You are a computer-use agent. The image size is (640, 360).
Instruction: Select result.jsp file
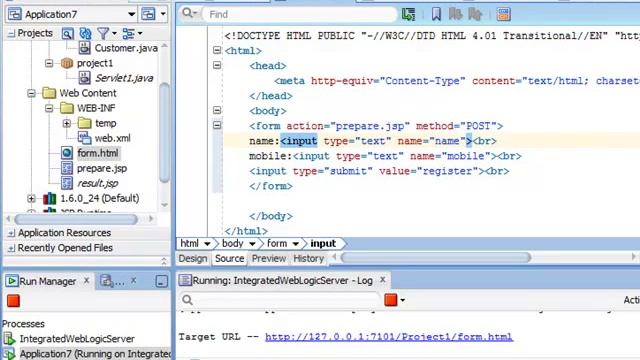[x=98, y=183]
